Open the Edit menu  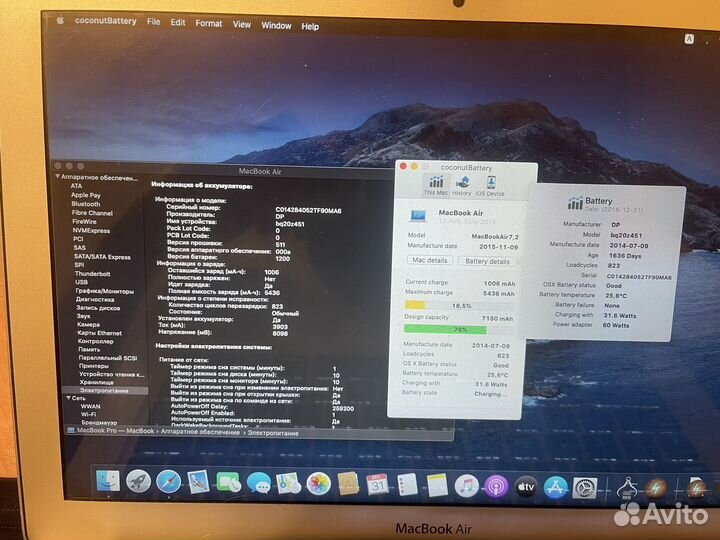(x=178, y=22)
